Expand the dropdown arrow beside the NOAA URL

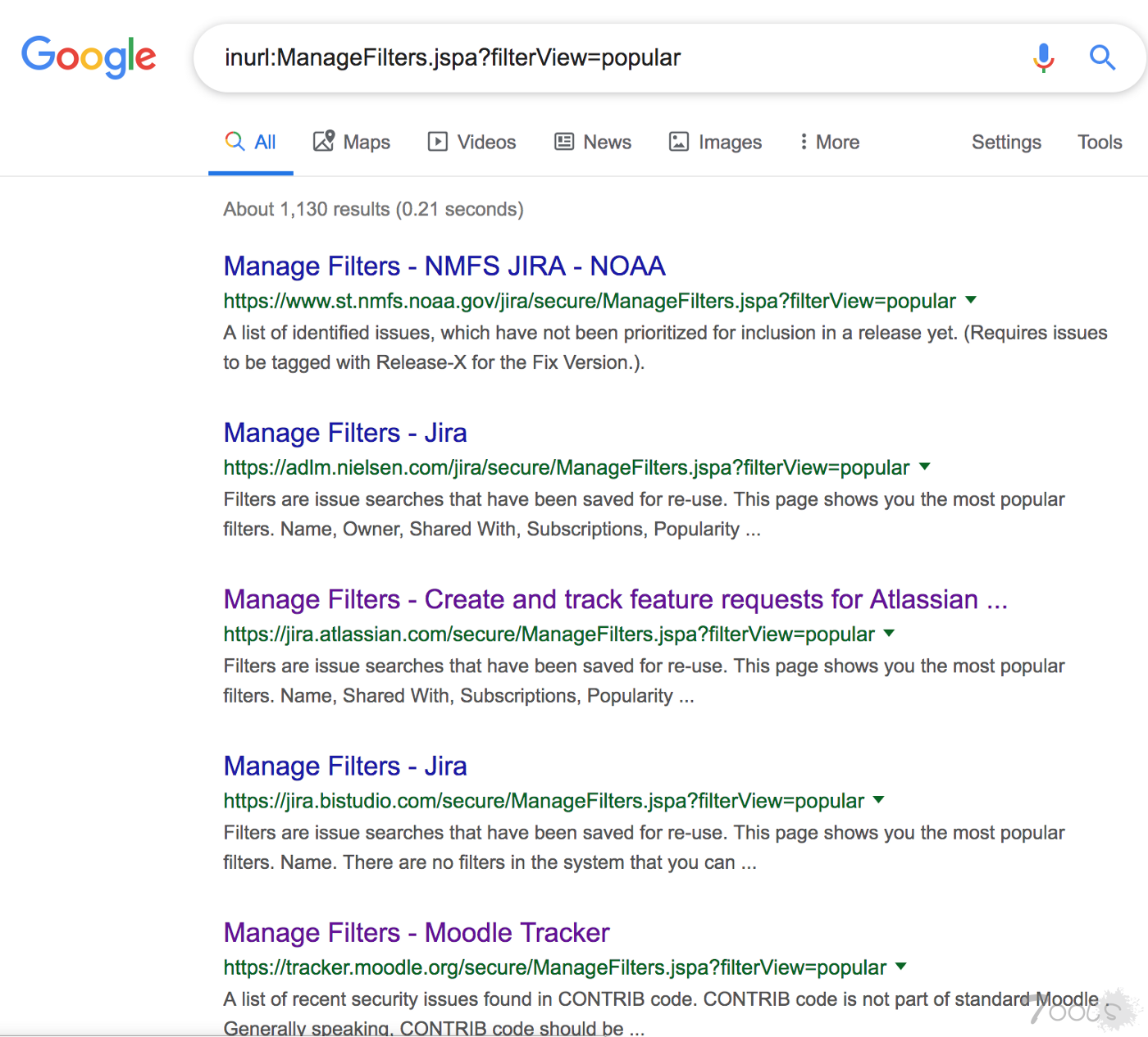tap(971, 300)
